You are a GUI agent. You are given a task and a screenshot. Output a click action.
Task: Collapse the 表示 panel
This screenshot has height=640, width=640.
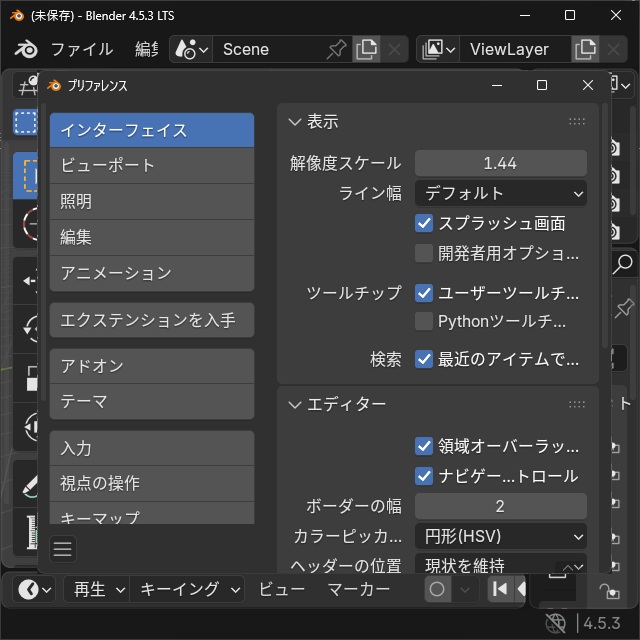click(295, 122)
